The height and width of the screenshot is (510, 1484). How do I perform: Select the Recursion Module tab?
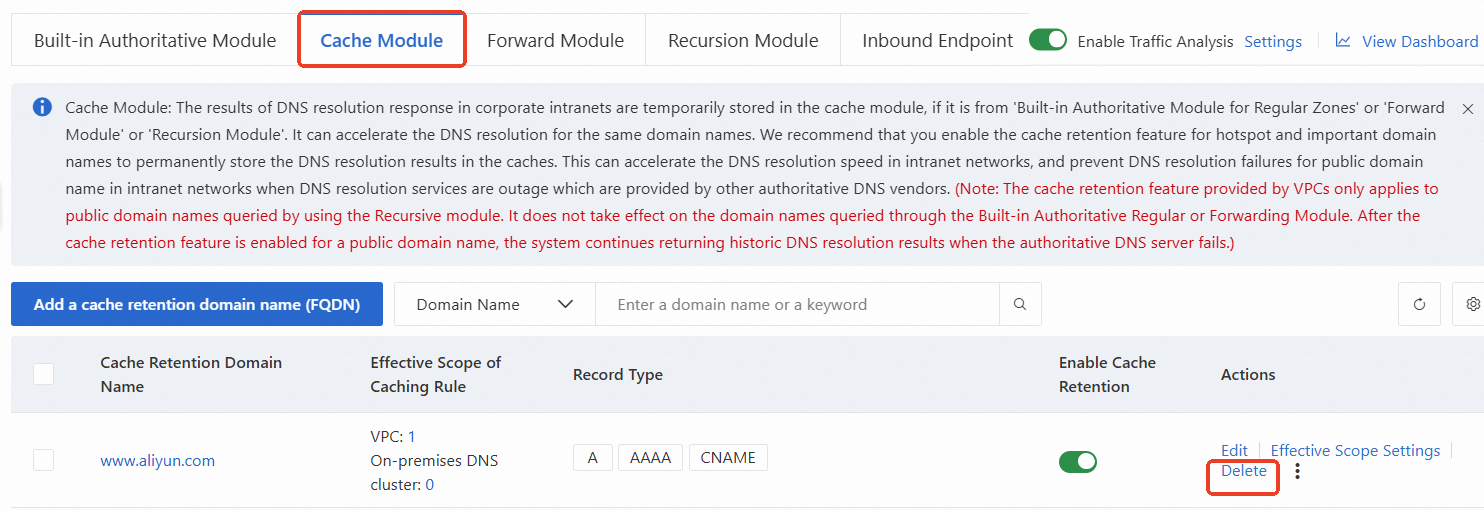pyautogui.click(x=743, y=41)
